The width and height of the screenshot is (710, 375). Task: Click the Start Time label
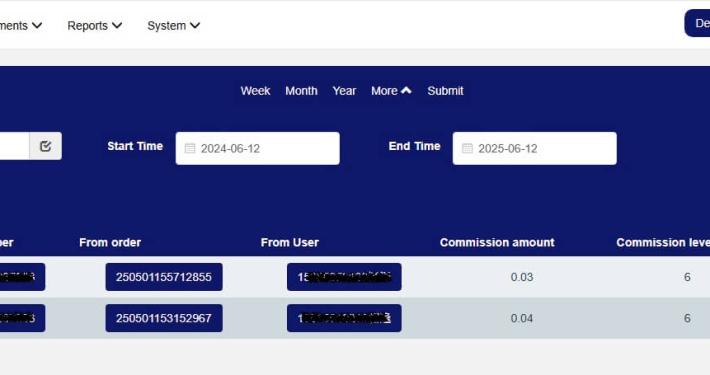point(135,146)
